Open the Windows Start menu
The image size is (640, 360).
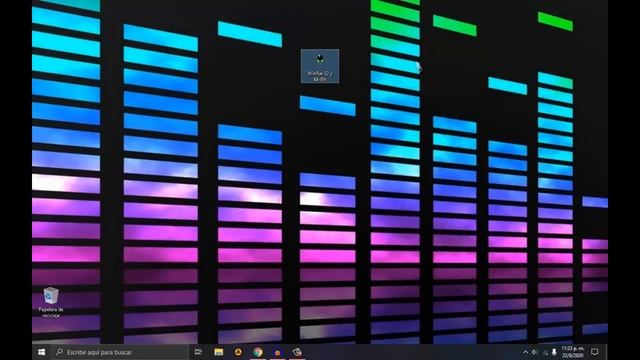42,352
